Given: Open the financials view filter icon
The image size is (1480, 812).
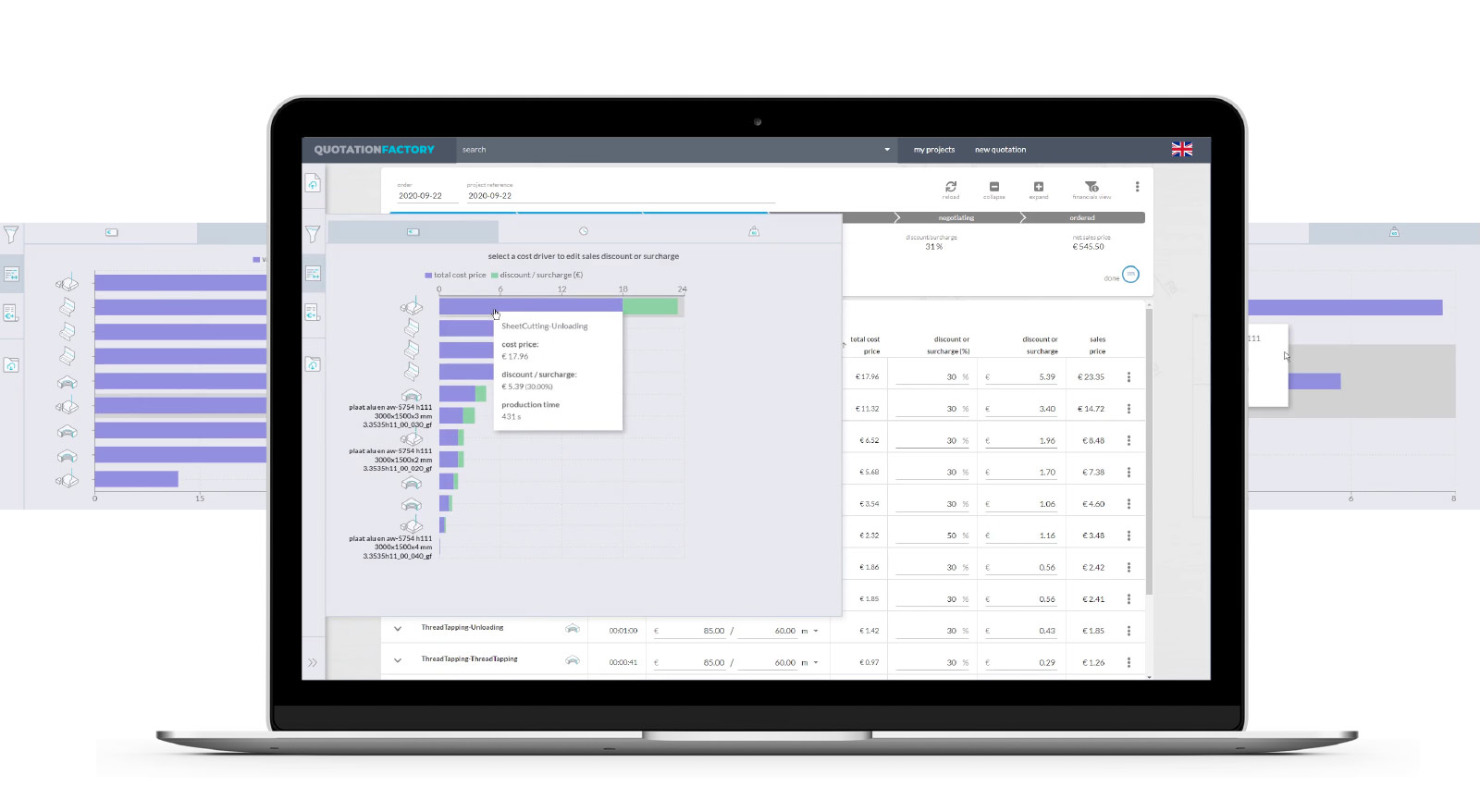Looking at the screenshot, I should [x=1091, y=187].
